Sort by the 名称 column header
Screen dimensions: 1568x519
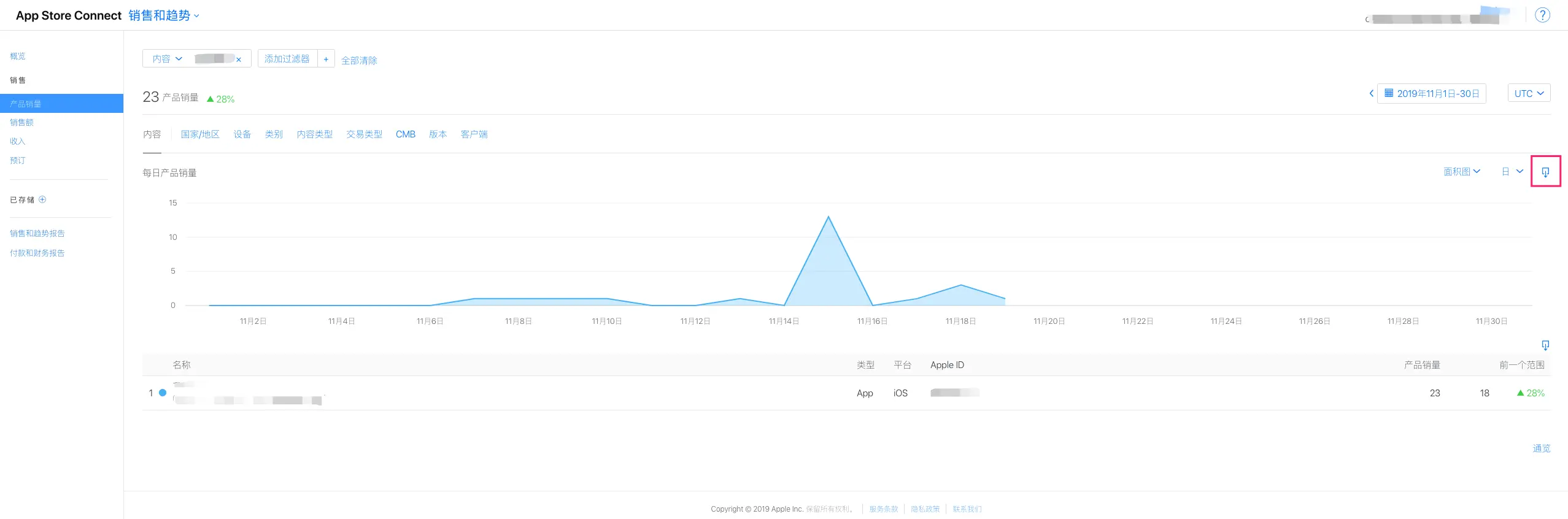182,365
